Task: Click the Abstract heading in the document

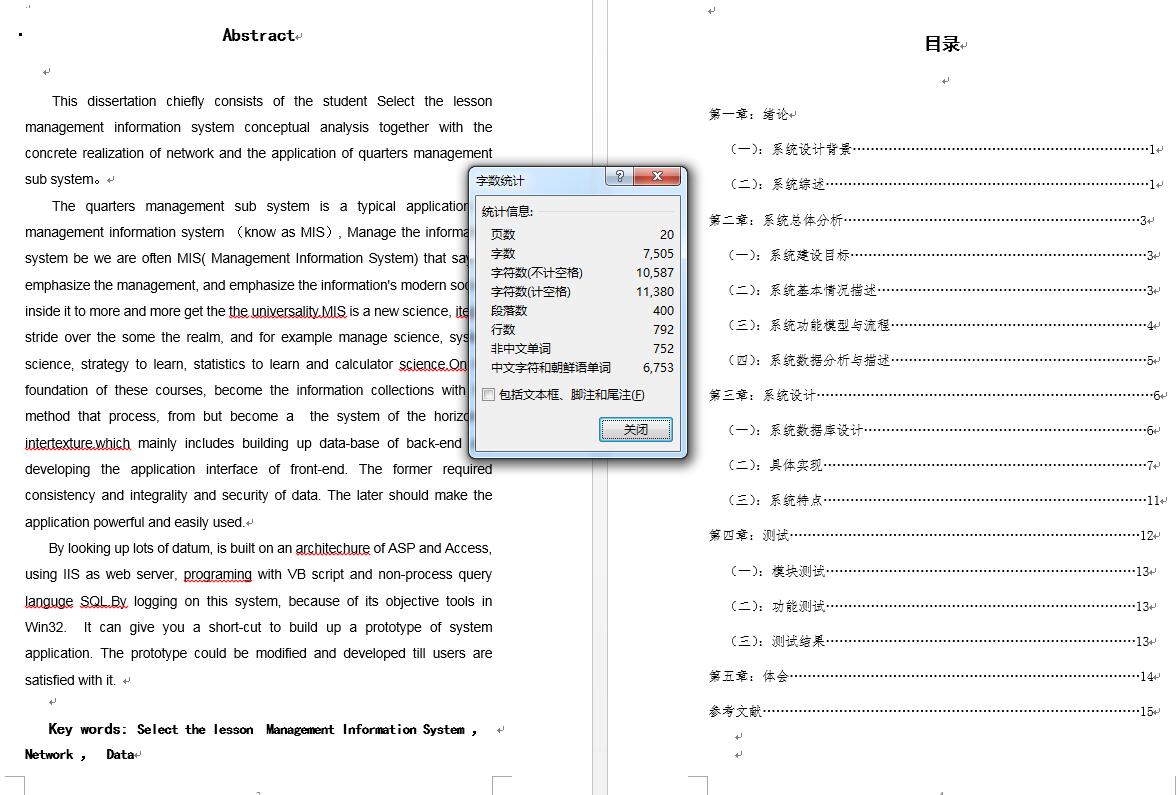Action: [x=258, y=35]
